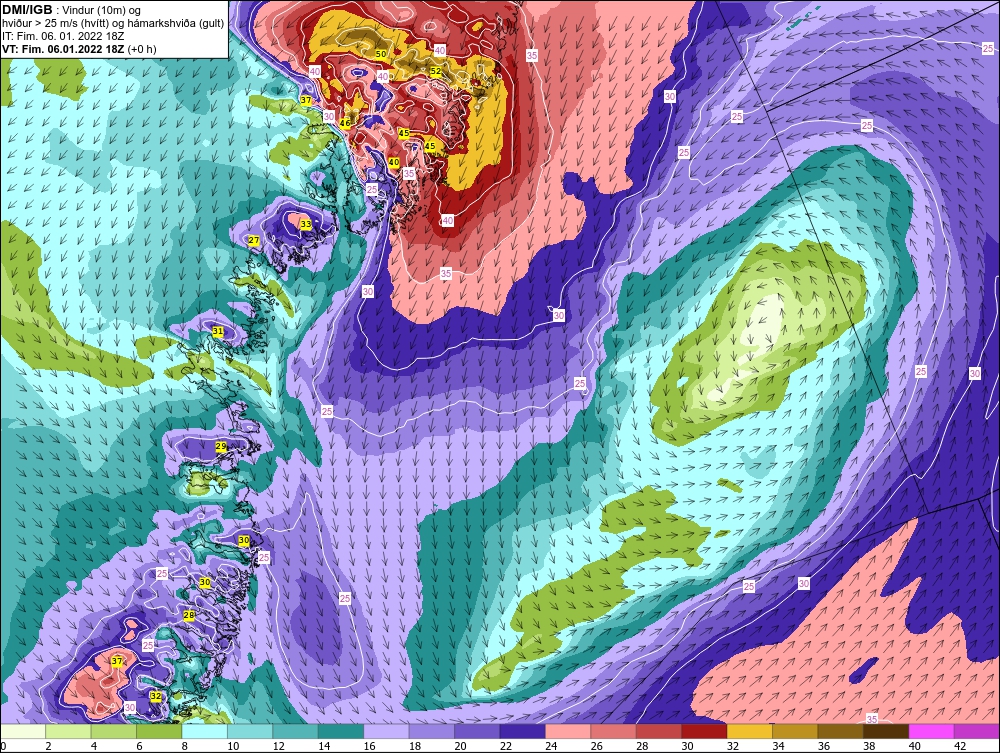Click the 6–8 m/s olive green legend swatch
1000x753 pixels.
point(159,731)
